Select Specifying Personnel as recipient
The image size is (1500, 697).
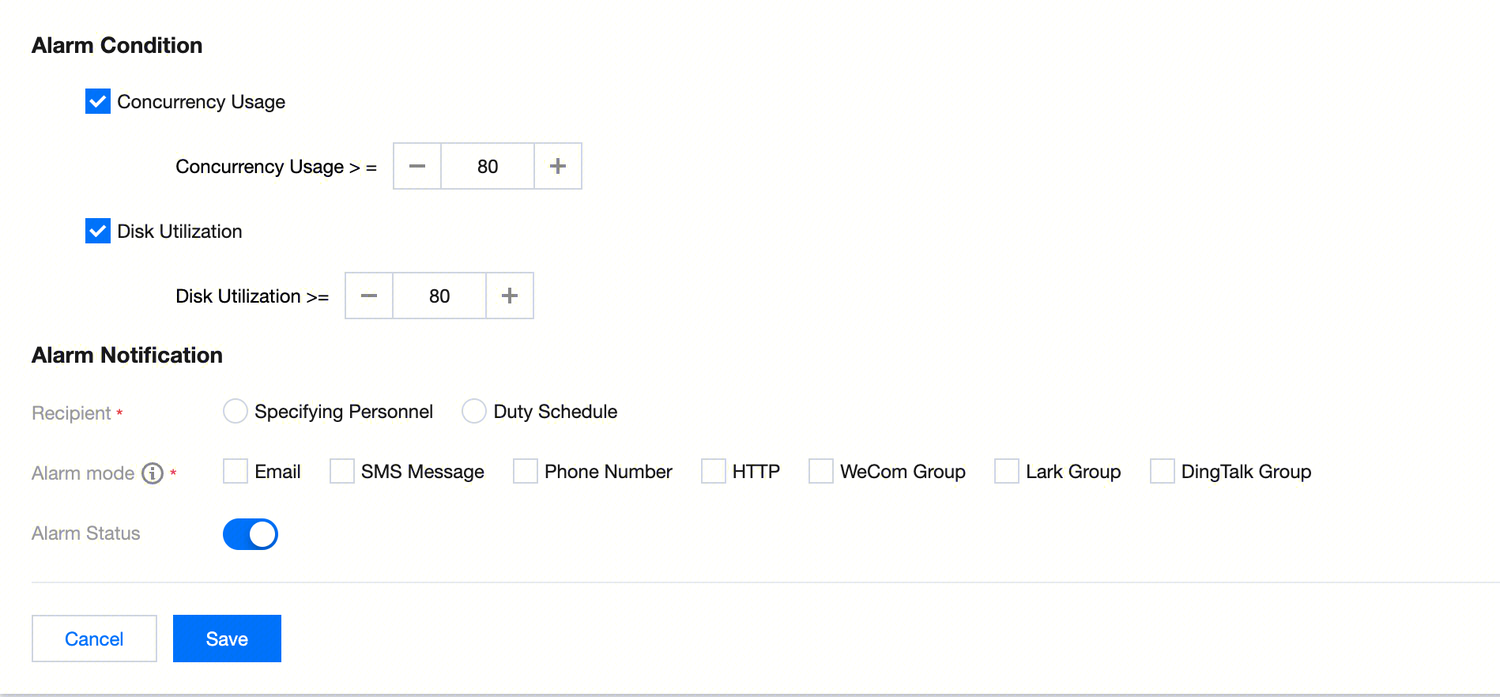pos(235,412)
